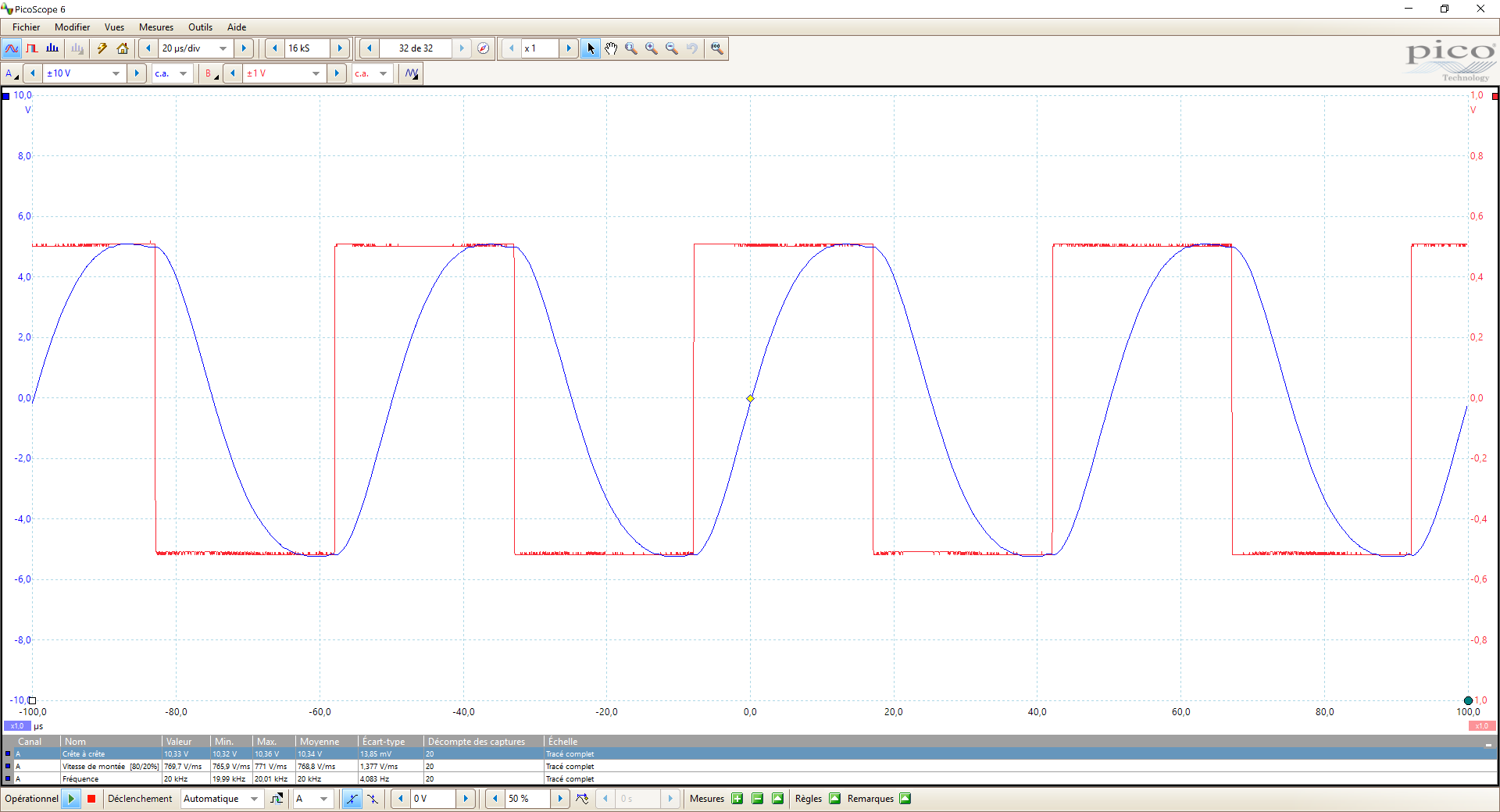Decrease the timebase with left arrow
Viewport: 1500px width, 812px height.
(148, 48)
